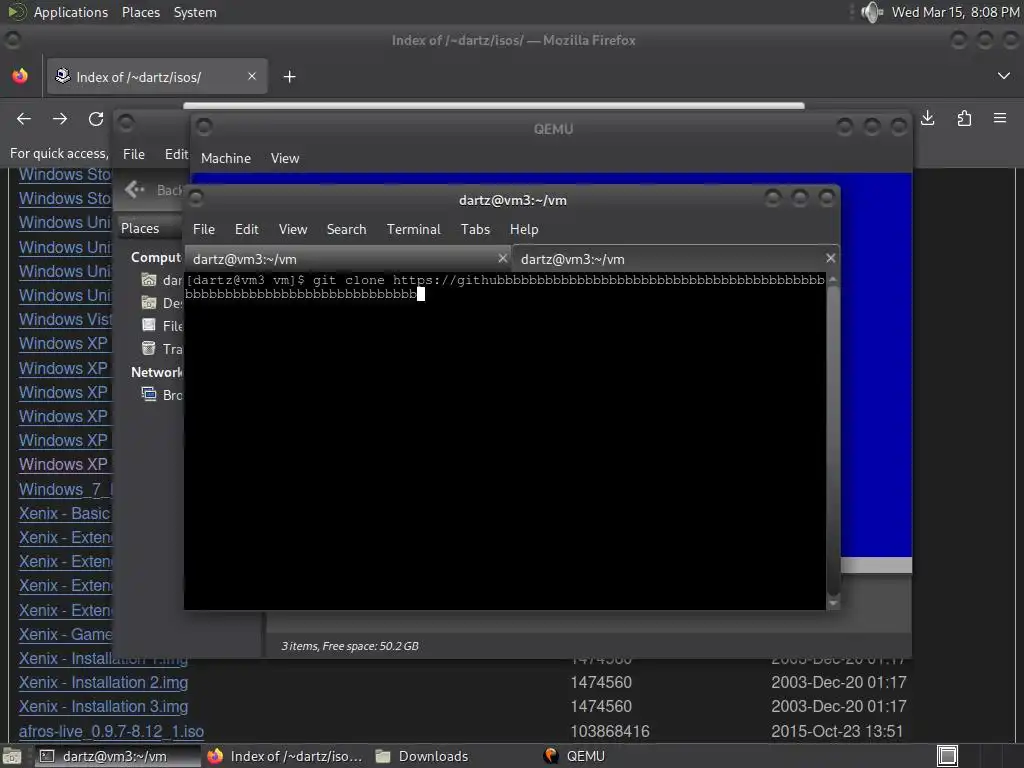Screen dimensions: 1024x768
Task: Switch to Downloads taskbar button
Action: [x=423, y=756]
